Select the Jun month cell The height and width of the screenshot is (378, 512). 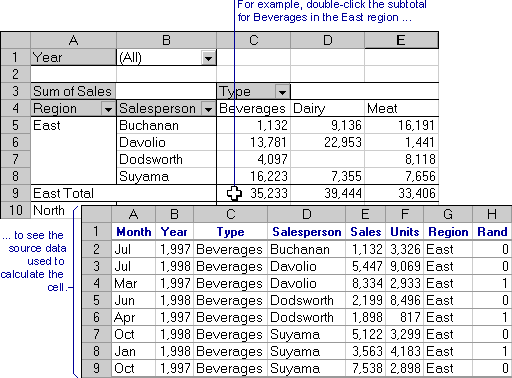[133, 300]
